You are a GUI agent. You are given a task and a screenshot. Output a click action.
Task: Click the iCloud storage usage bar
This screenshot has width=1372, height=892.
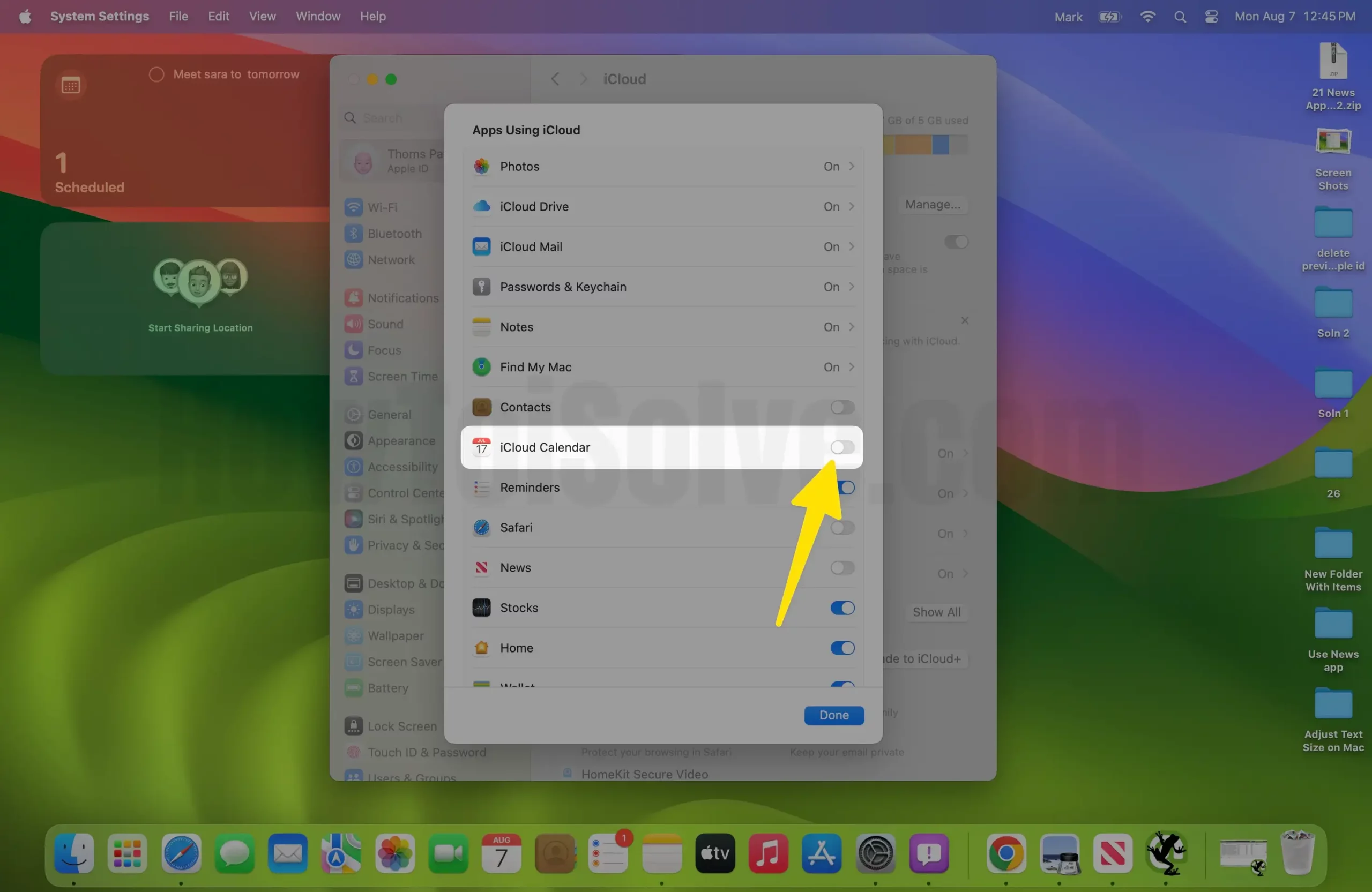[x=924, y=145]
